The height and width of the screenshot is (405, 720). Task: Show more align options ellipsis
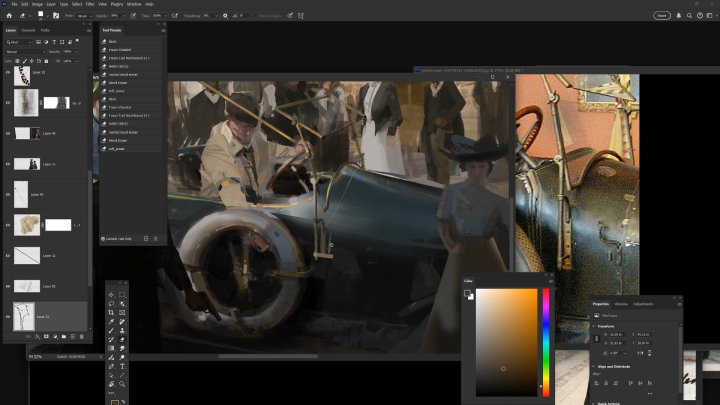(650, 393)
